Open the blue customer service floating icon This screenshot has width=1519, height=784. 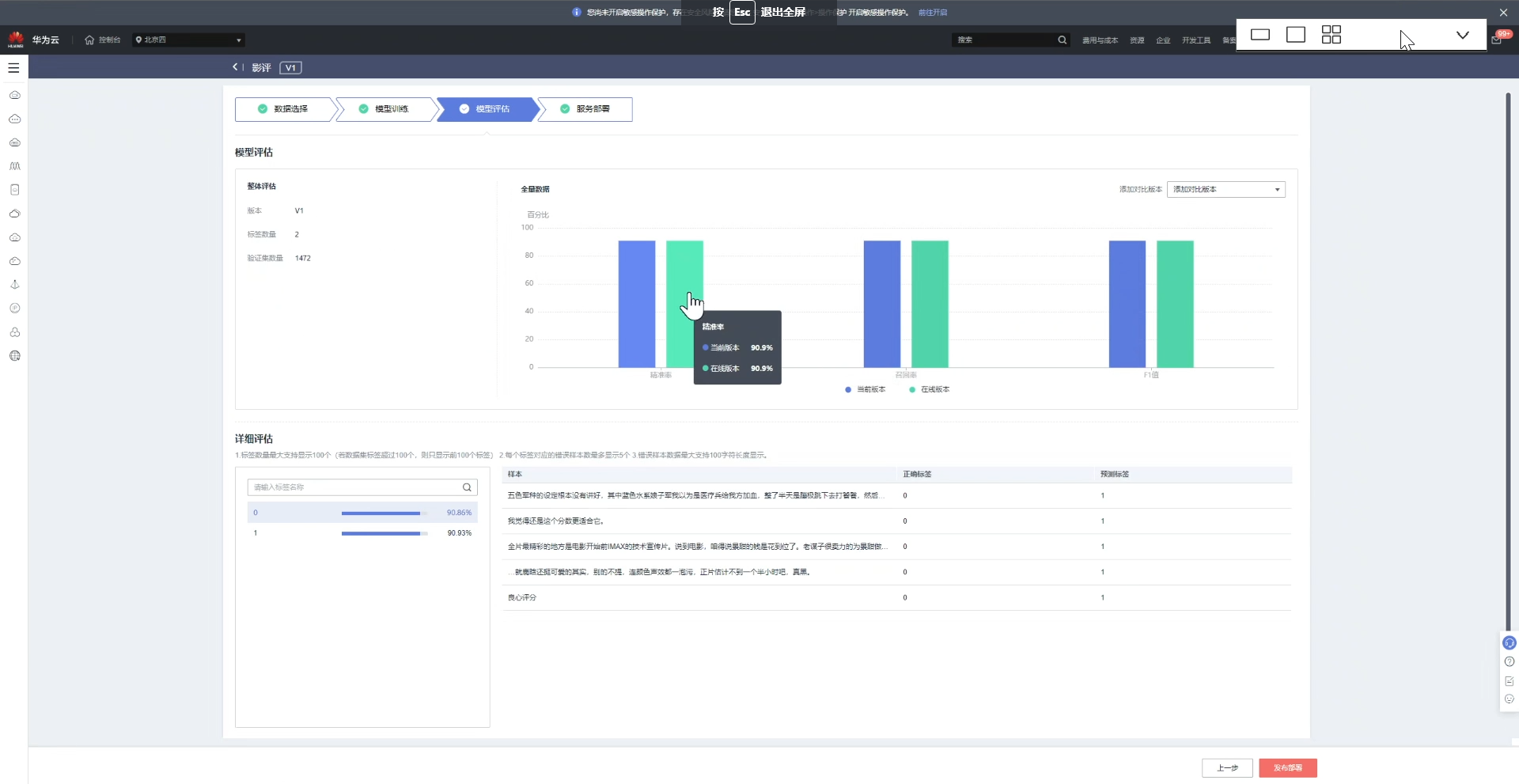(x=1510, y=642)
